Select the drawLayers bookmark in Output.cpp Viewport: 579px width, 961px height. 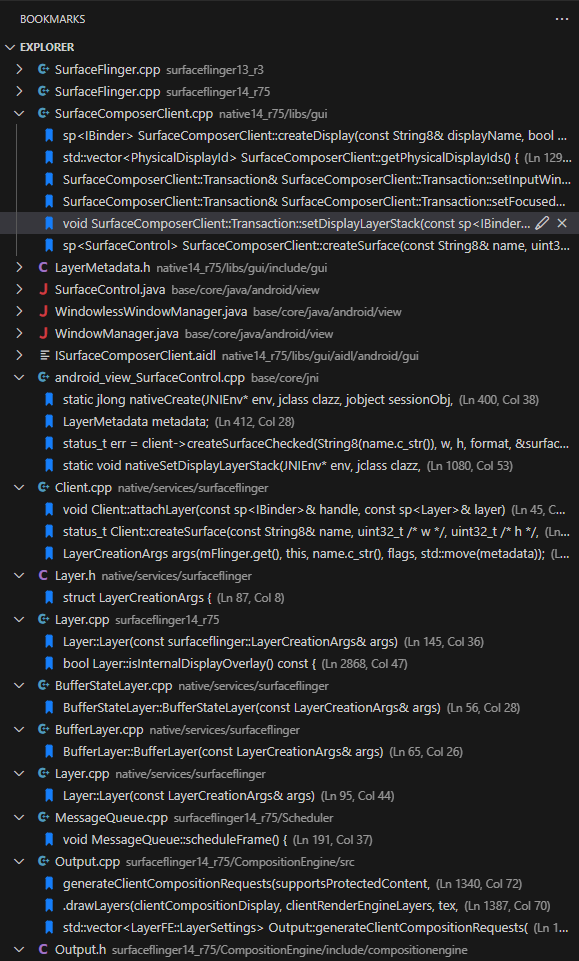coord(289,905)
